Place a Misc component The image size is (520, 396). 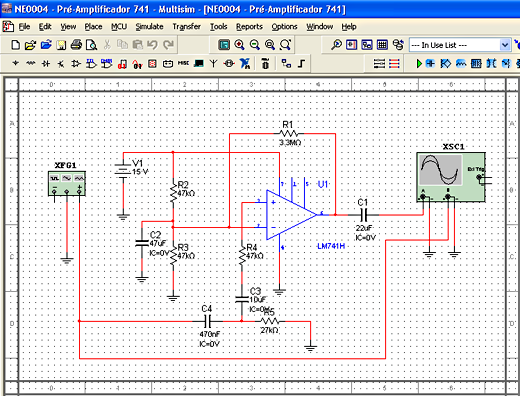183,63
